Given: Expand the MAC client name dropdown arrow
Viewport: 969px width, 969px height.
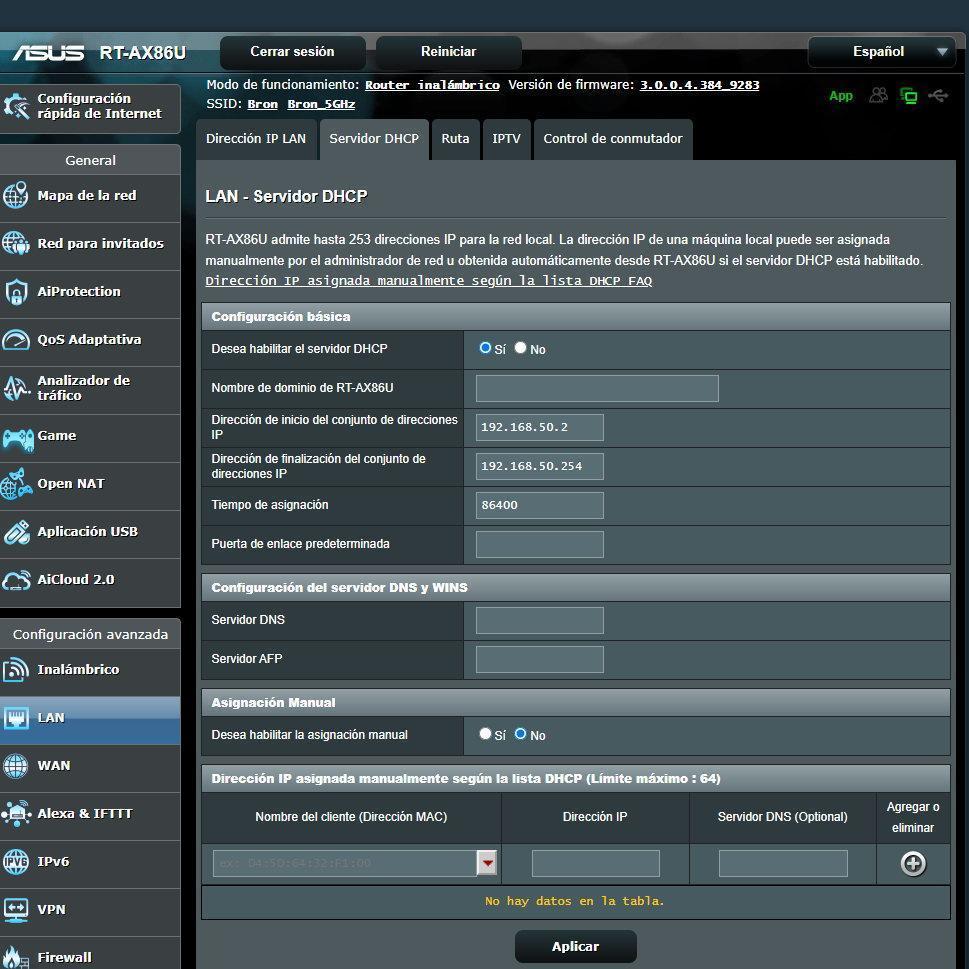Looking at the screenshot, I should click(487, 863).
